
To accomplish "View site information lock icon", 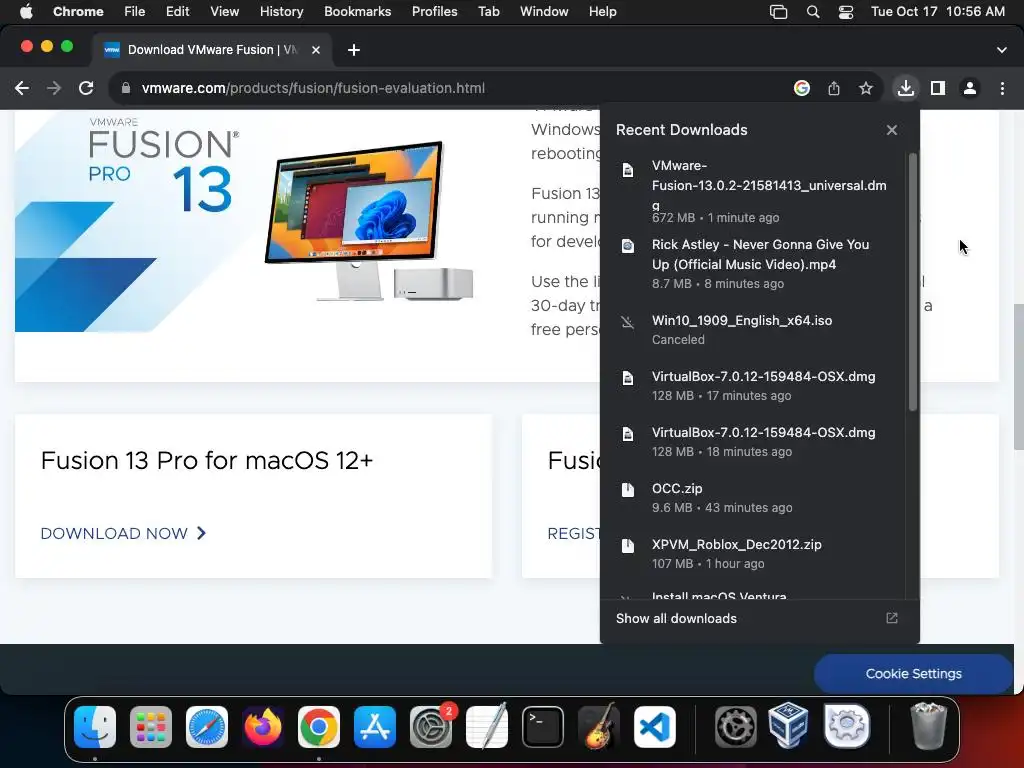I will [x=126, y=88].
